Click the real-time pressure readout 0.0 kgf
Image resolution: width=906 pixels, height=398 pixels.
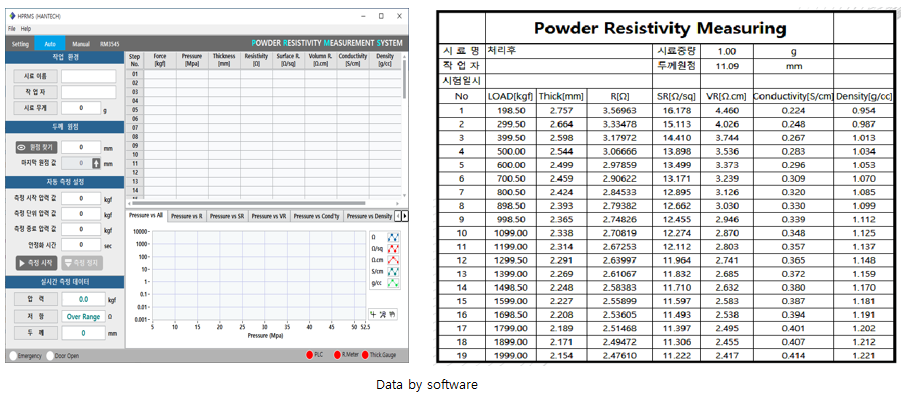pyautogui.click(x=84, y=300)
